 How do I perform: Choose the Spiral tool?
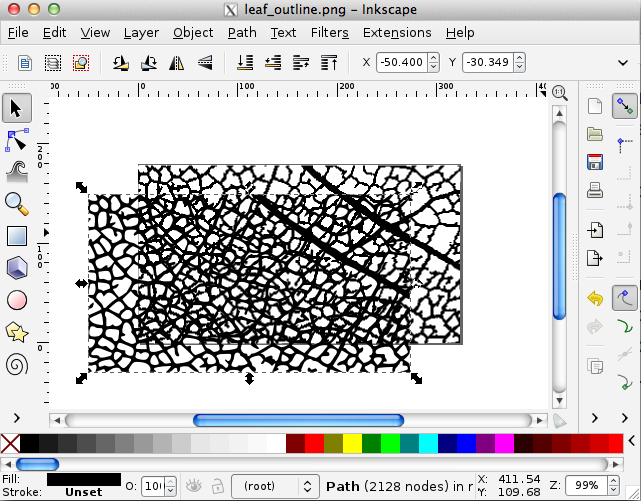17,364
